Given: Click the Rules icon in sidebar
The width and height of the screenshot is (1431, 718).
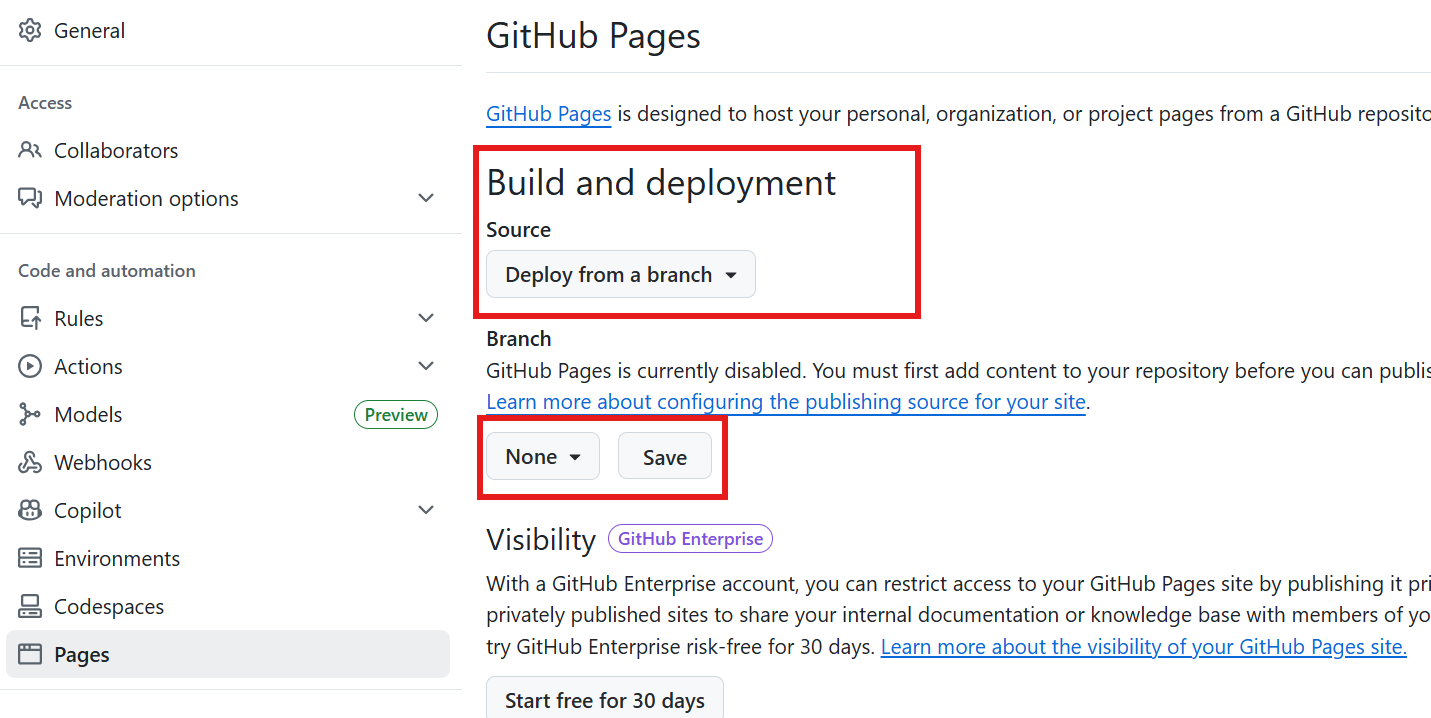Looking at the screenshot, I should 30,319.
